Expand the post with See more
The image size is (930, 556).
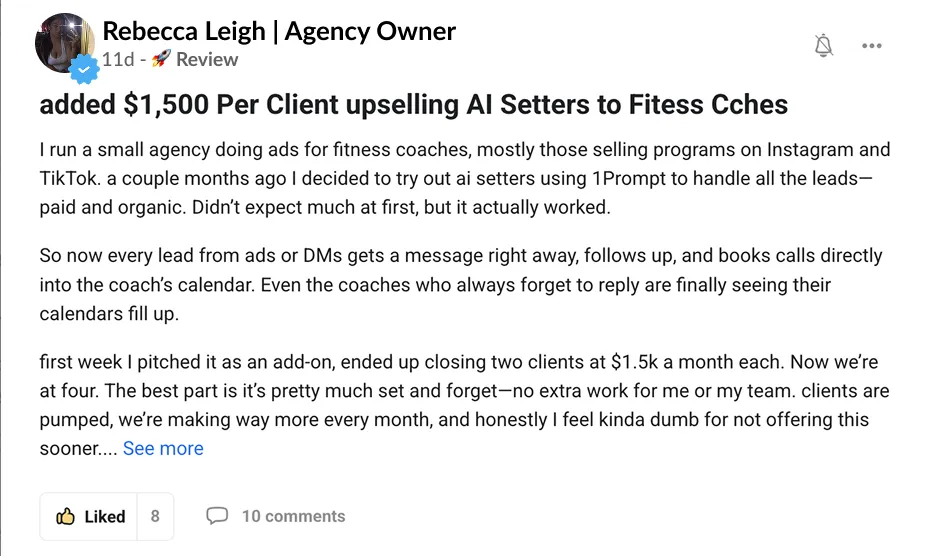click(163, 448)
